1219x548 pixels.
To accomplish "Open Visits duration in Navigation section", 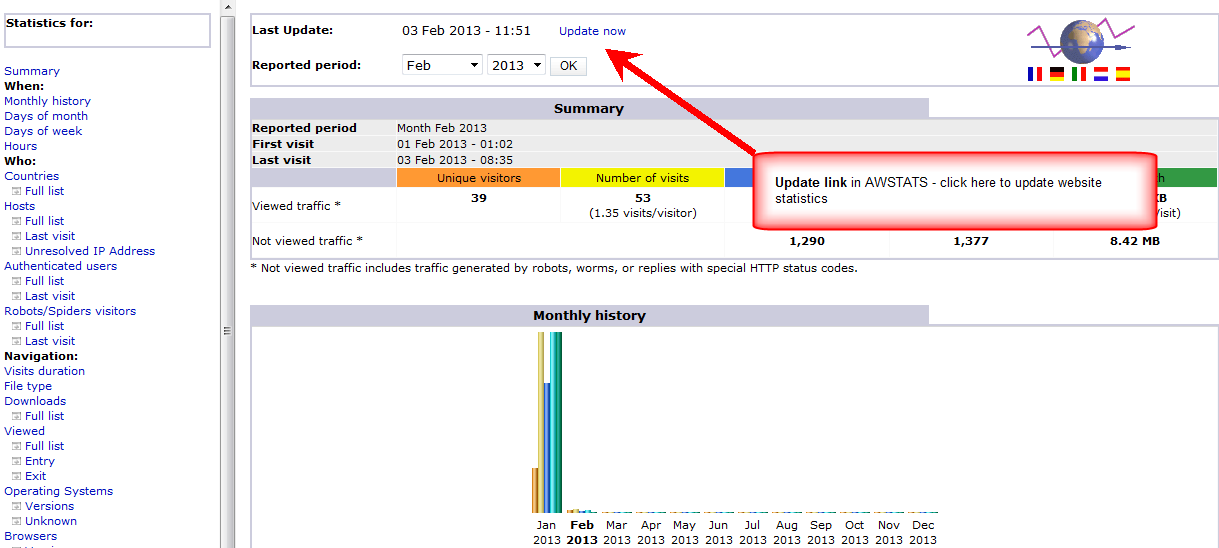I will 44,371.
